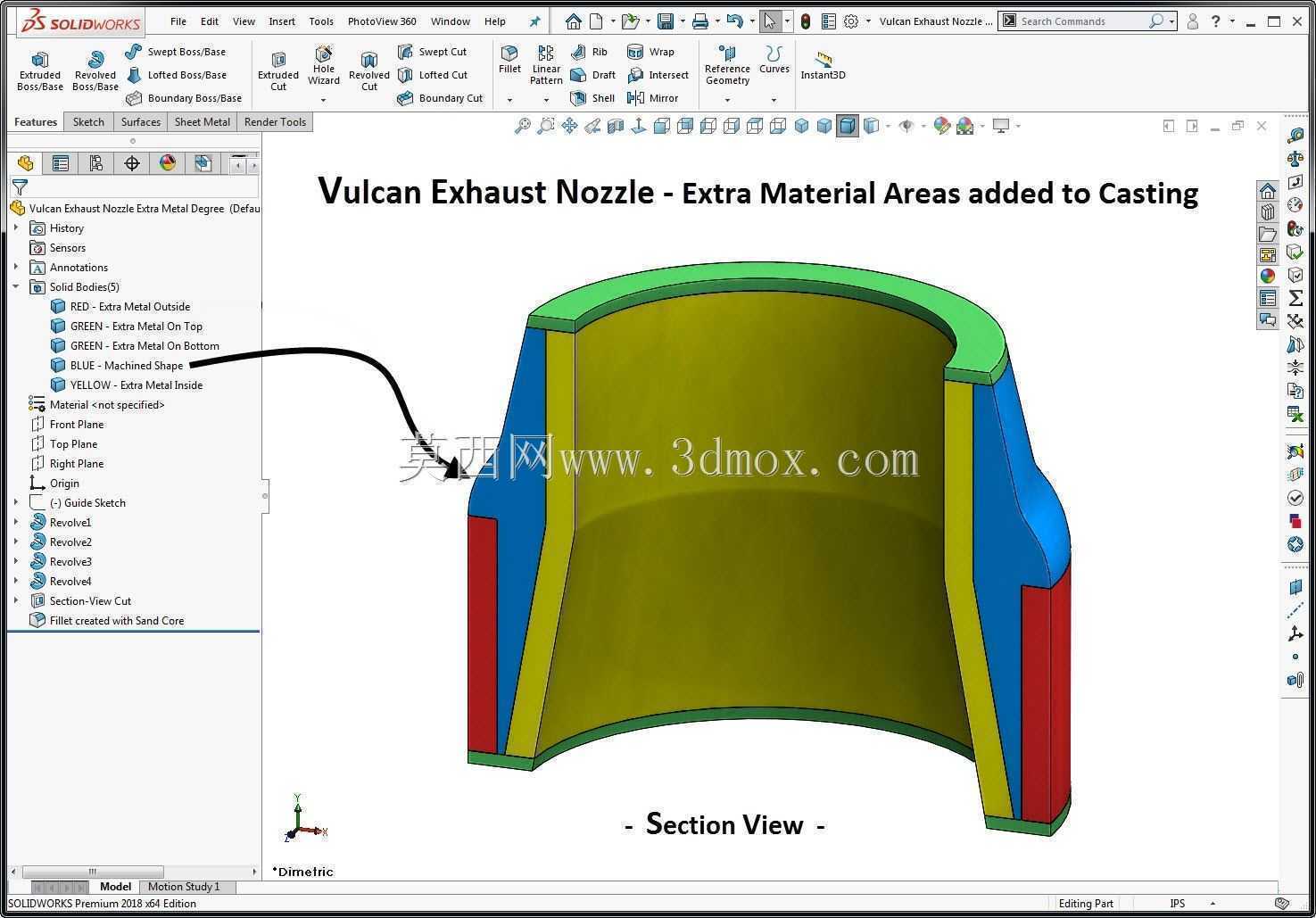Open the Curves dropdown arrow

click(x=774, y=100)
